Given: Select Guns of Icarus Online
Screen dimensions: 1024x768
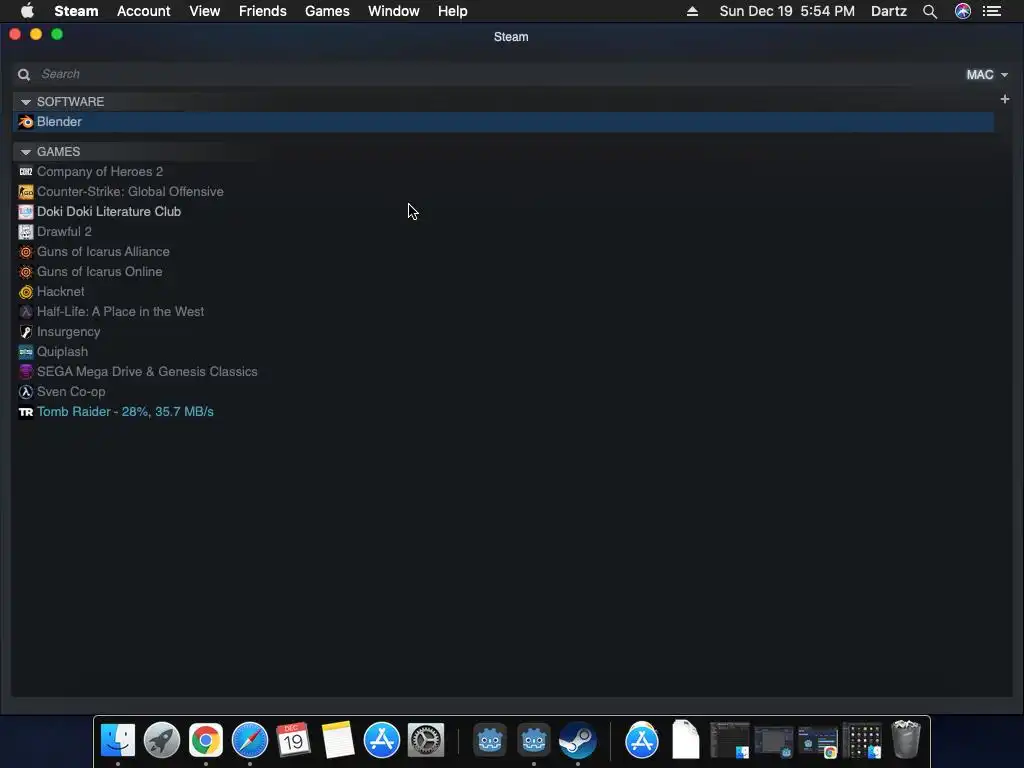Looking at the screenshot, I should (x=99, y=272).
